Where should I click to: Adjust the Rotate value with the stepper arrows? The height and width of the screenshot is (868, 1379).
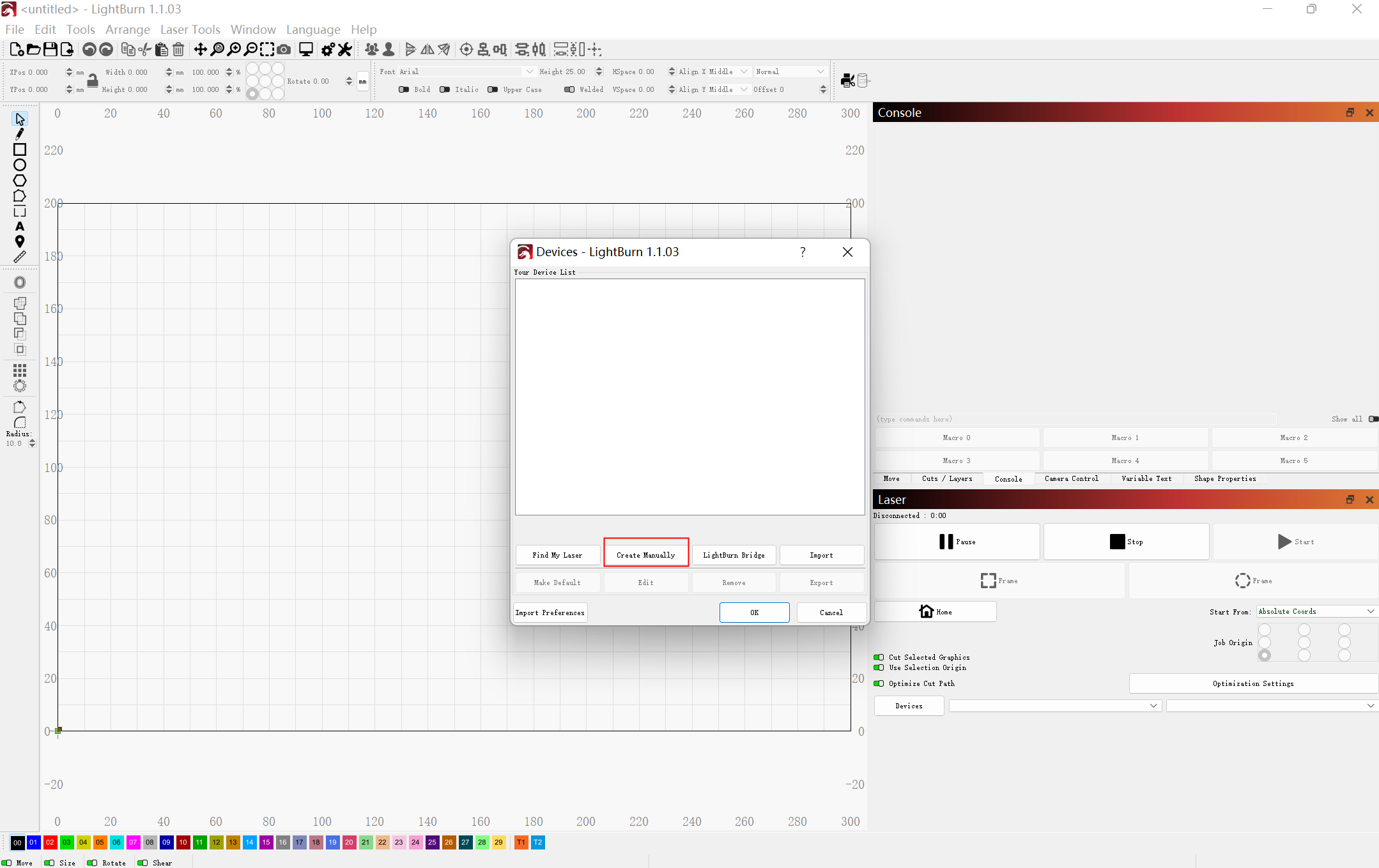coord(349,81)
